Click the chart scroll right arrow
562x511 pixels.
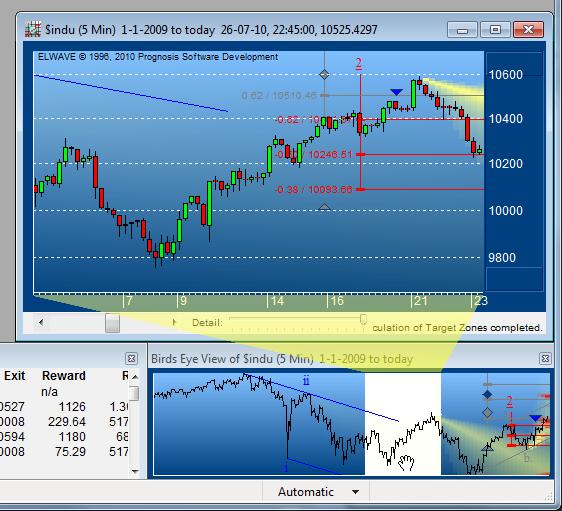(174, 322)
